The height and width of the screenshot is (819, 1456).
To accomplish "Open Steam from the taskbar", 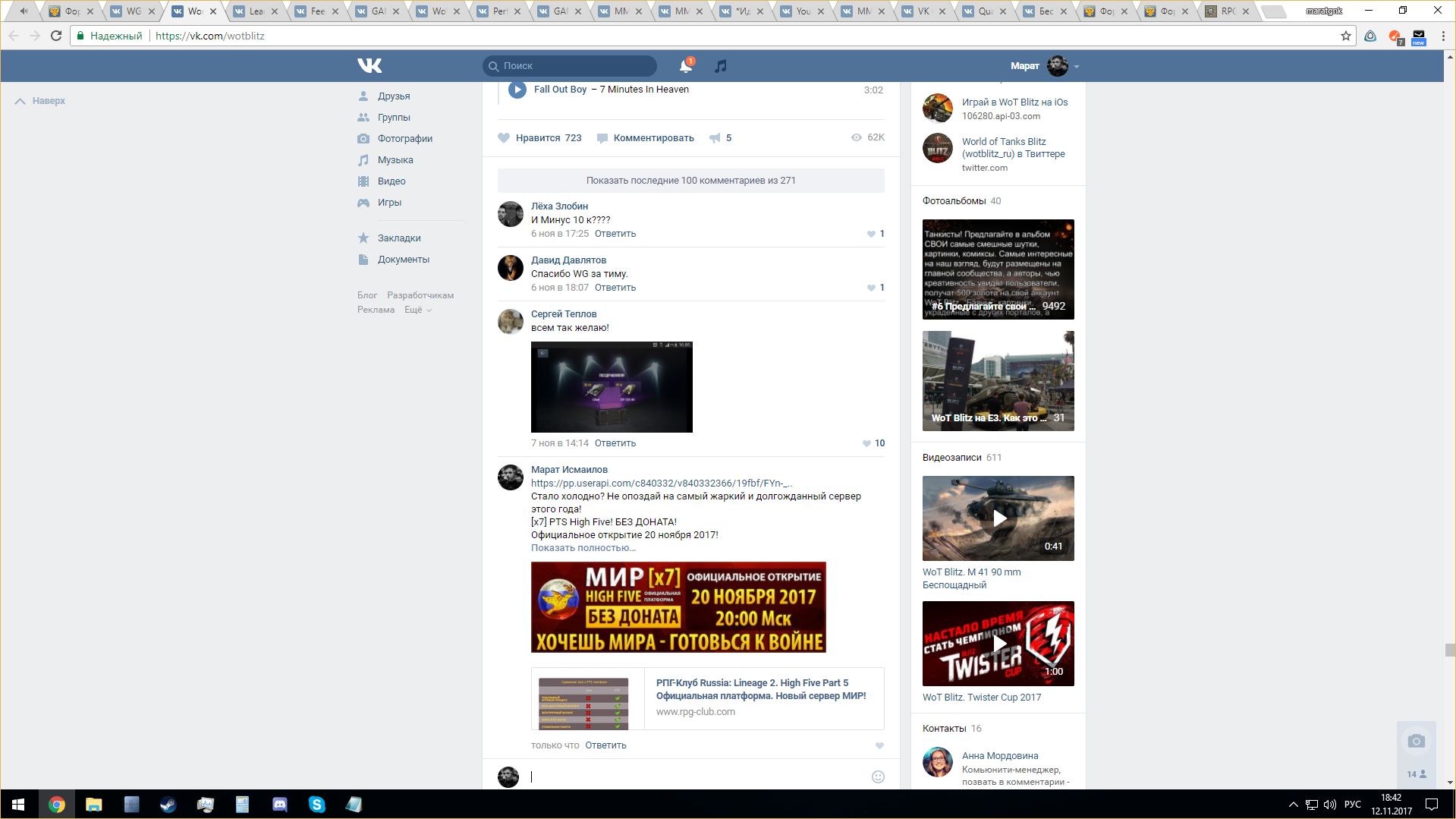I will click(168, 805).
